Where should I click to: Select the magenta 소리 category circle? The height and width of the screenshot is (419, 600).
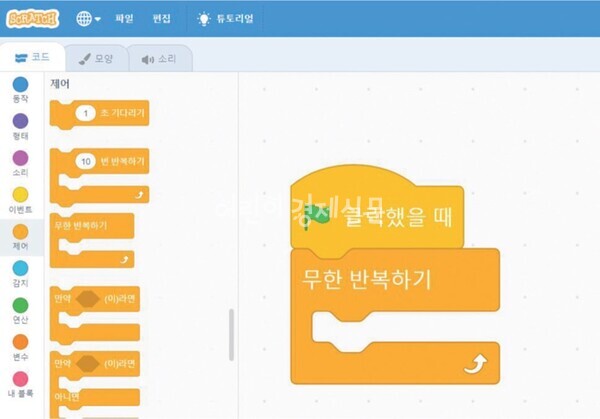(x=20, y=158)
